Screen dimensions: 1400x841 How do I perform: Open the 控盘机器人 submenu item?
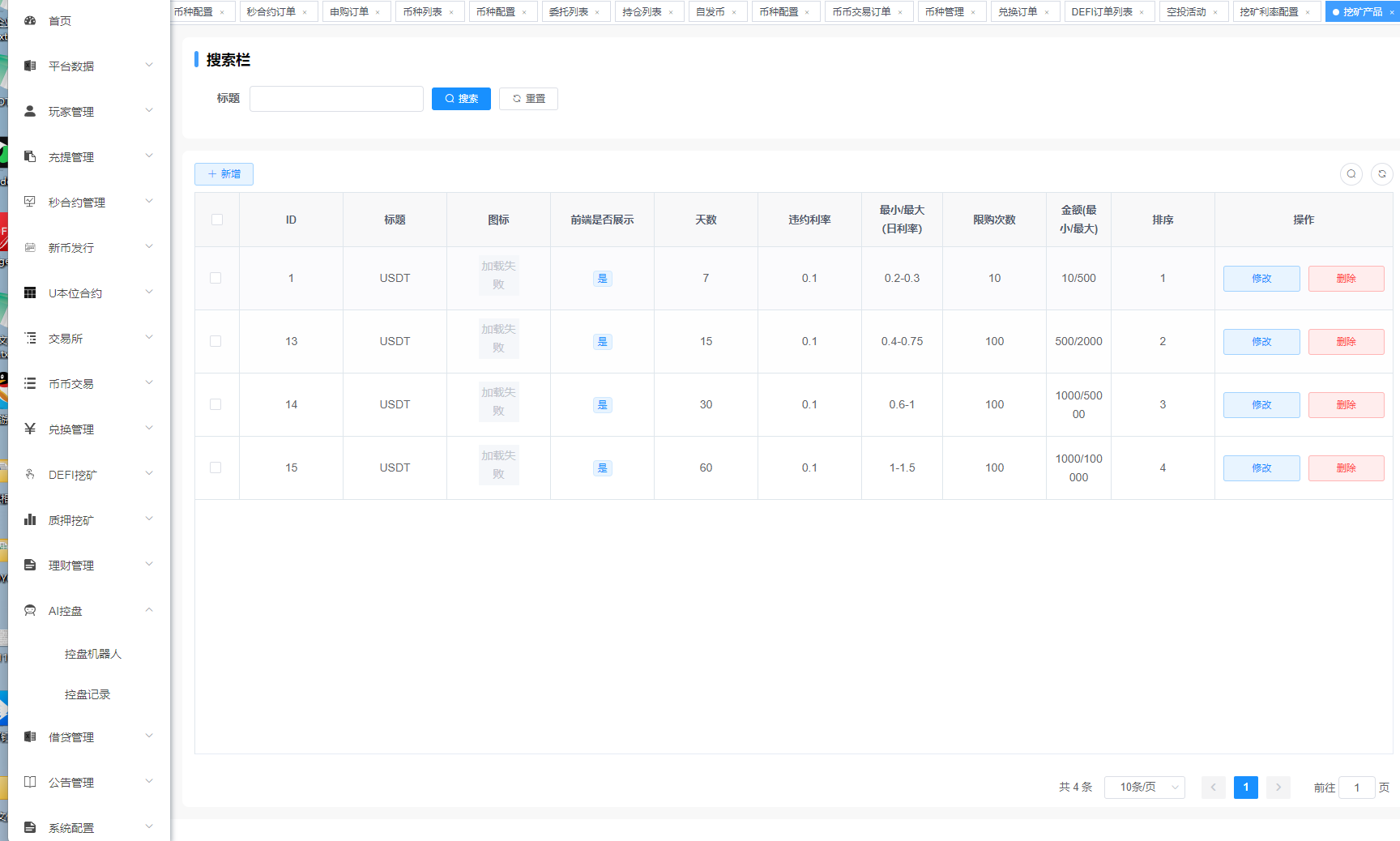click(93, 654)
